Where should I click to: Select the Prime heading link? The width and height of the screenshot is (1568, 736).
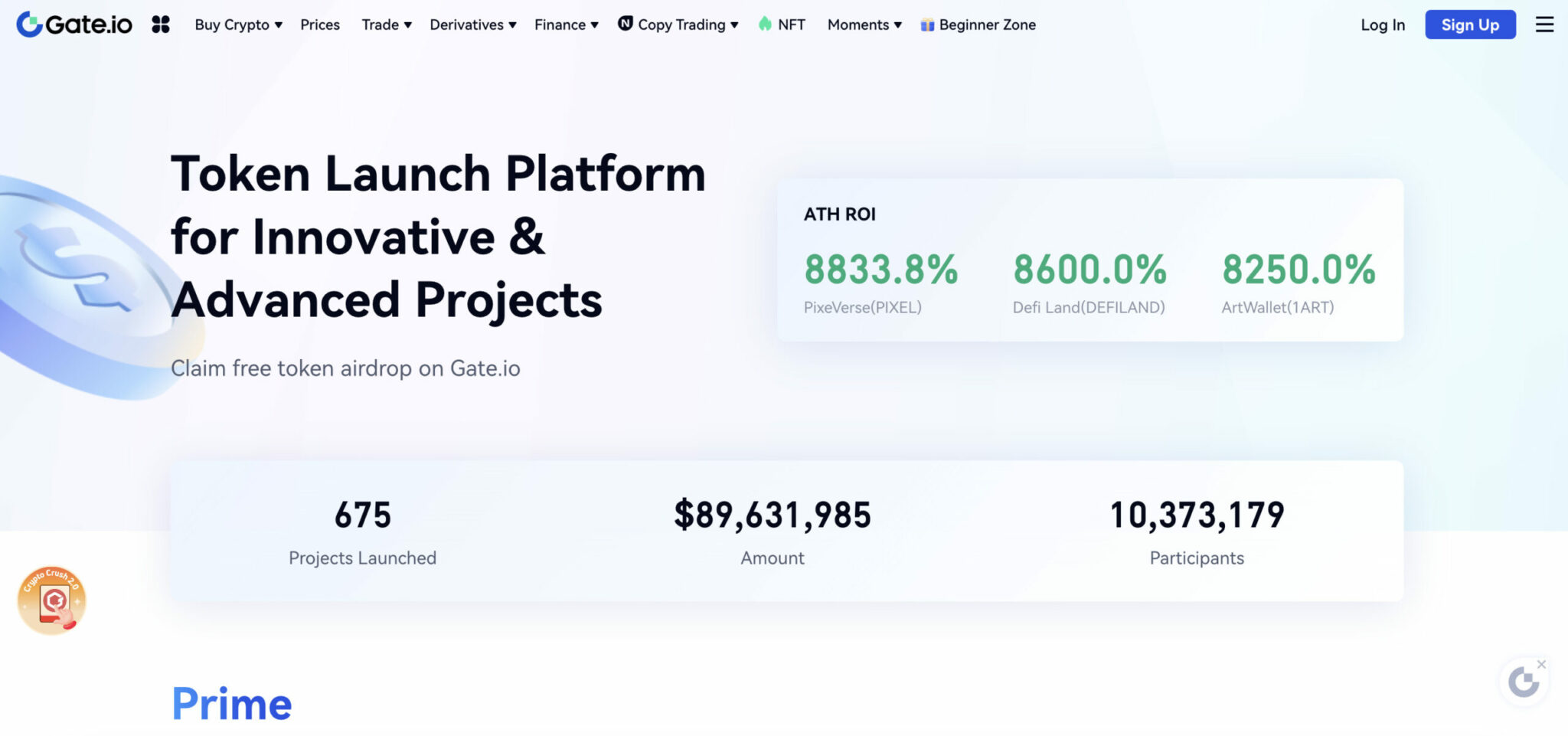[231, 702]
